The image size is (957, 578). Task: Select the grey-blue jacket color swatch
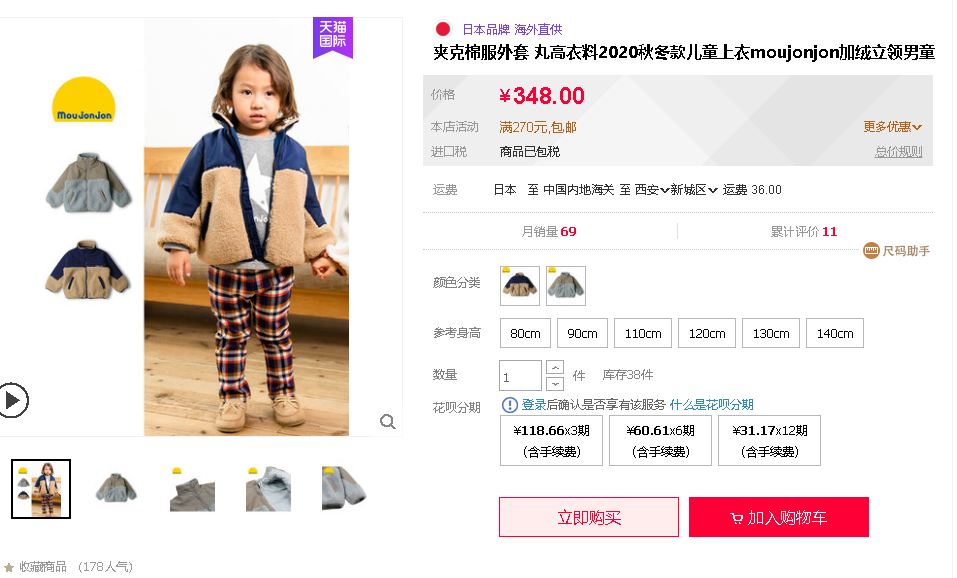point(566,286)
